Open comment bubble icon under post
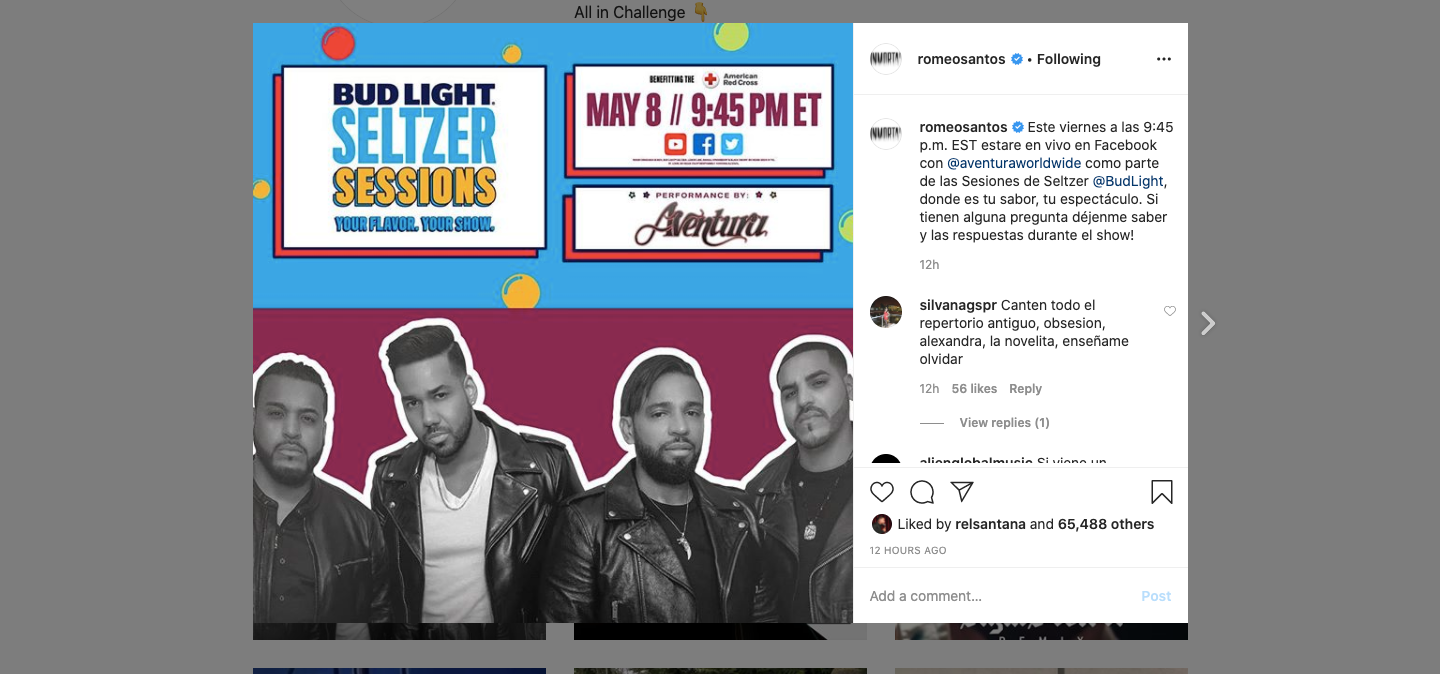 pos(922,492)
